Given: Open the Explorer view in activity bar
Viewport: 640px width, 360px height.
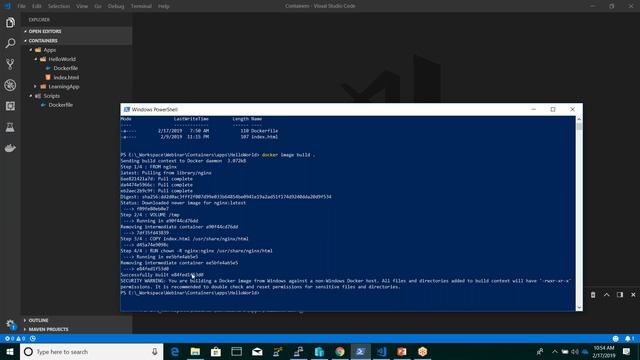Looking at the screenshot, I should tap(10, 22).
